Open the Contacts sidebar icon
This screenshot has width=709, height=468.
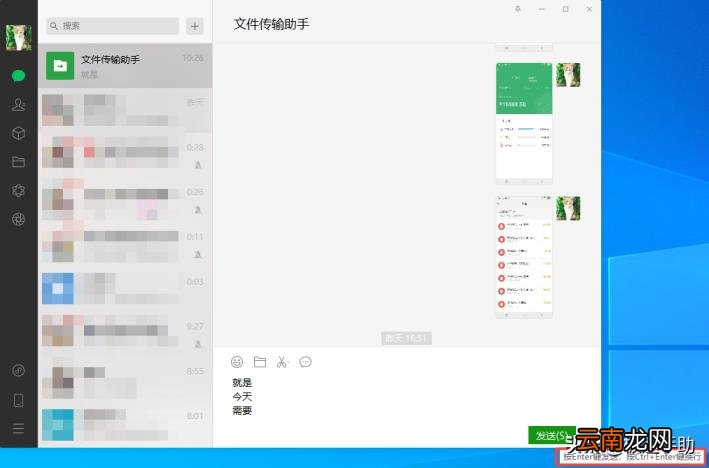click(x=19, y=104)
